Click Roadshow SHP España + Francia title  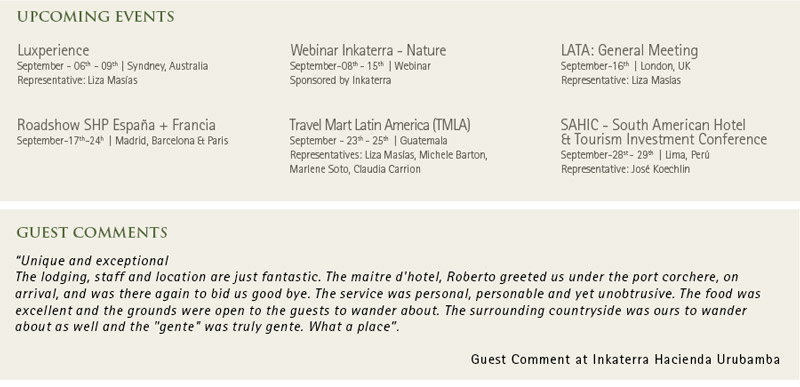[116, 125]
